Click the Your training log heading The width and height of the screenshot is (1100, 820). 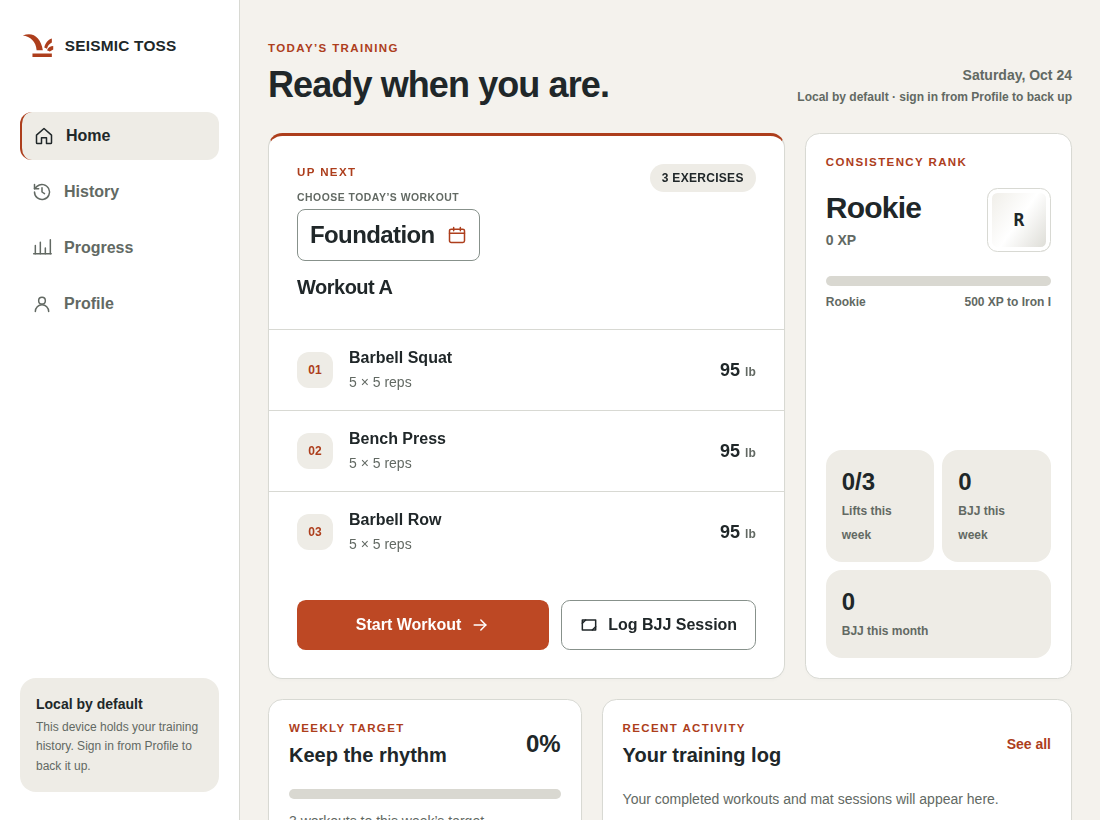tap(702, 755)
